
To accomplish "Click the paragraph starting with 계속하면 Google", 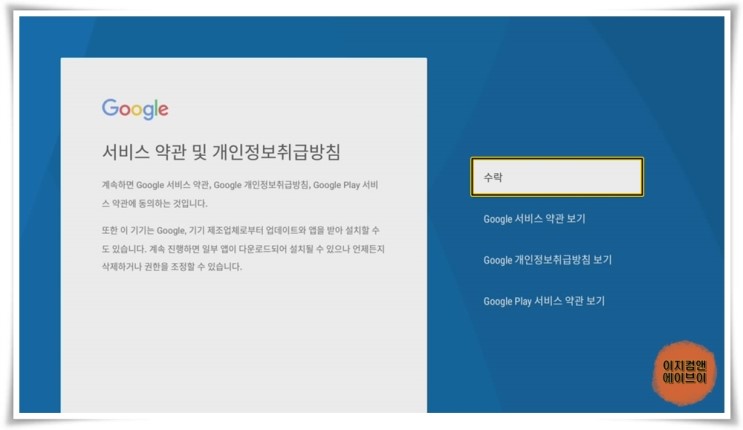I will click(x=240, y=194).
